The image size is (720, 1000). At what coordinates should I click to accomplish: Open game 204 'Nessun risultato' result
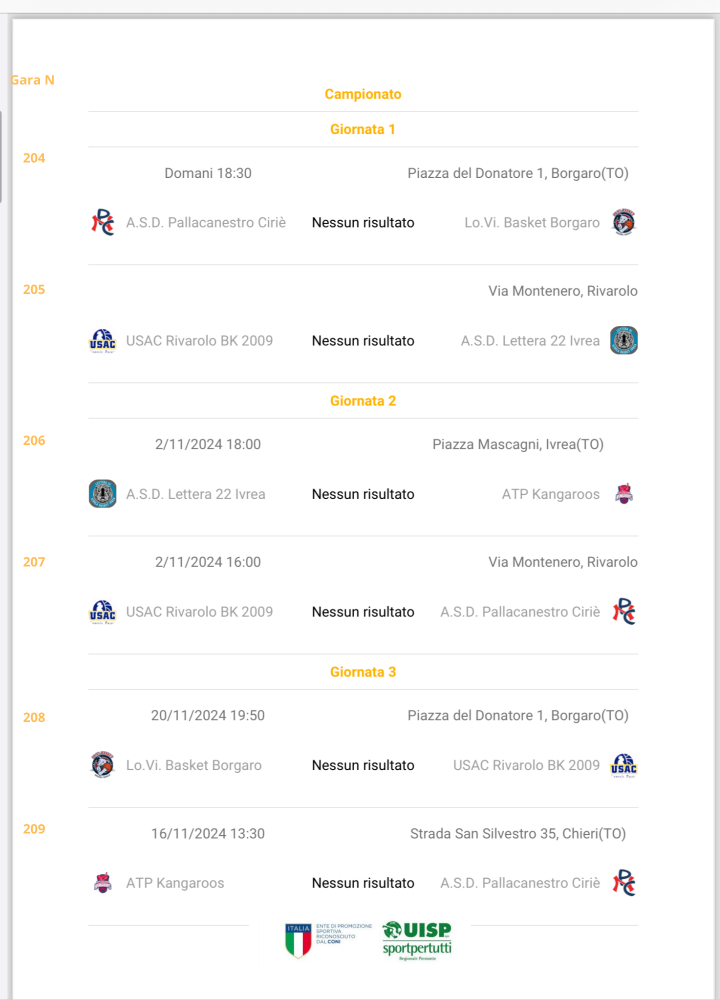coord(363,222)
